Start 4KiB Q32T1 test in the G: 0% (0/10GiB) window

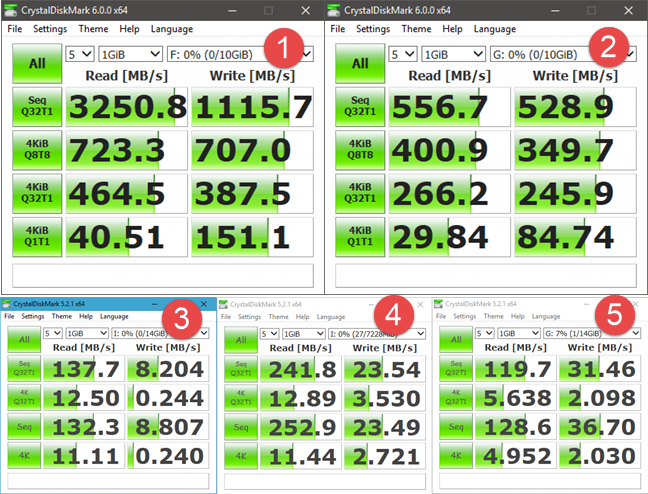click(x=360, y=193)
